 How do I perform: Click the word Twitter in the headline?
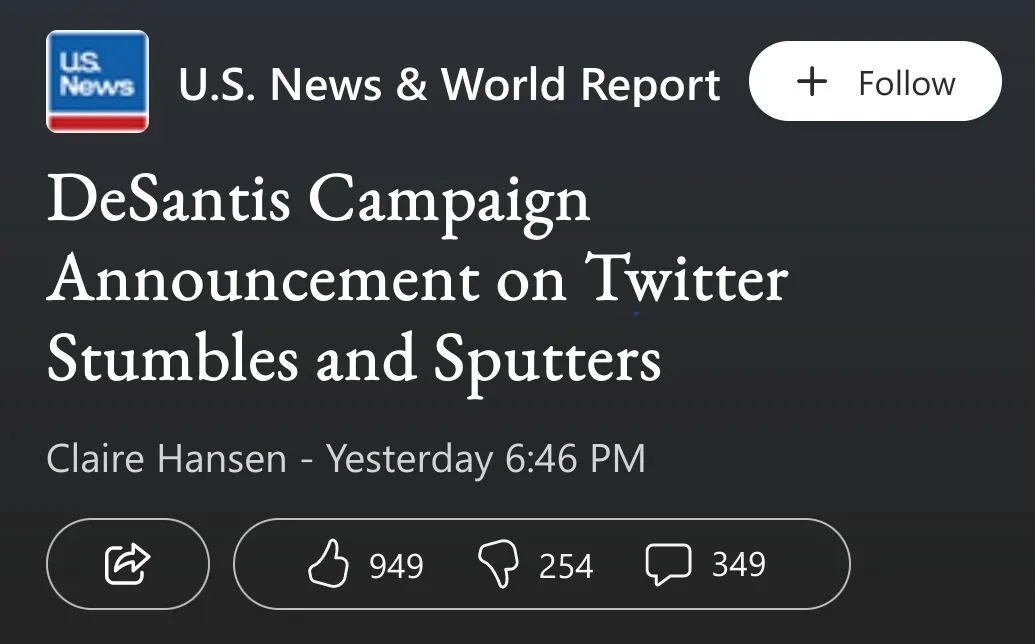686,280
